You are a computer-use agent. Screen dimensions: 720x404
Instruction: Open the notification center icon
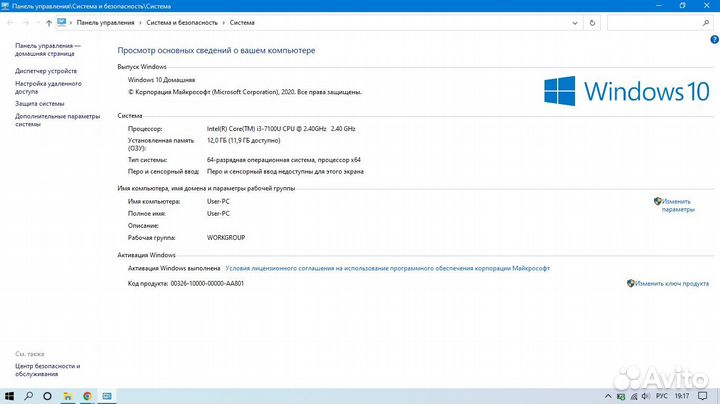tap(703, 396)
